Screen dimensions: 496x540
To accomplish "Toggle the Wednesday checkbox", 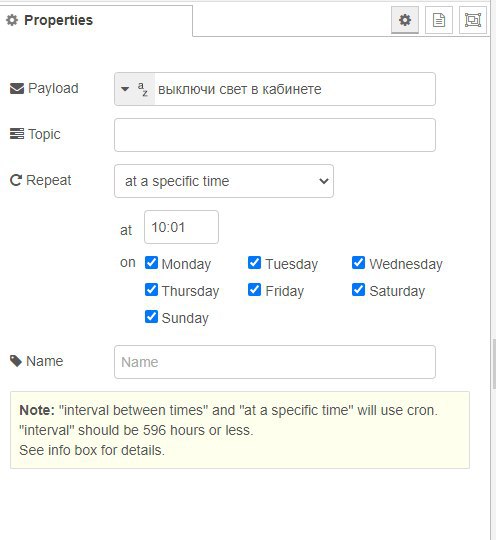I will [x=358, y=263].
